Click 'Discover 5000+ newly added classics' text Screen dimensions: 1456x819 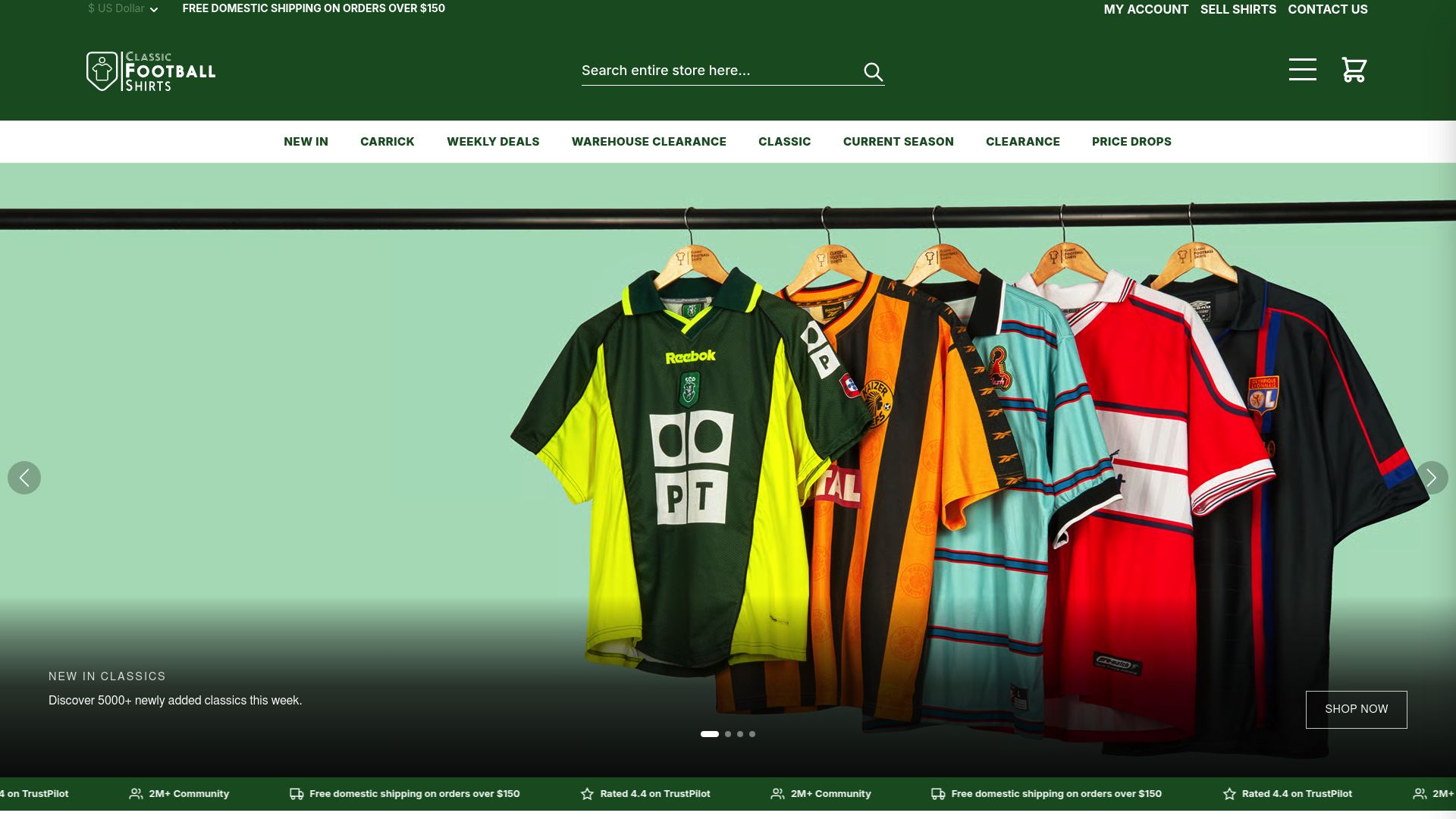tap(175, 701)
